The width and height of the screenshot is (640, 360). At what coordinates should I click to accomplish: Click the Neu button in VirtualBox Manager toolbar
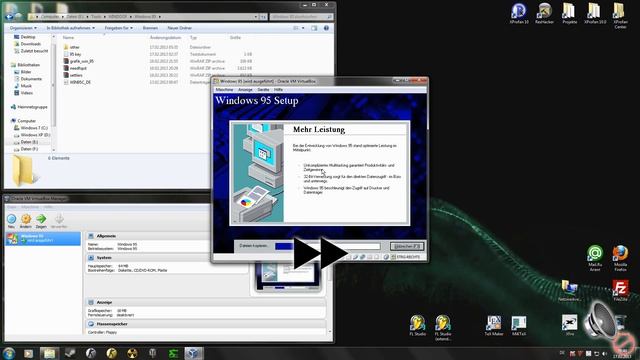click(x=11, y=221)
